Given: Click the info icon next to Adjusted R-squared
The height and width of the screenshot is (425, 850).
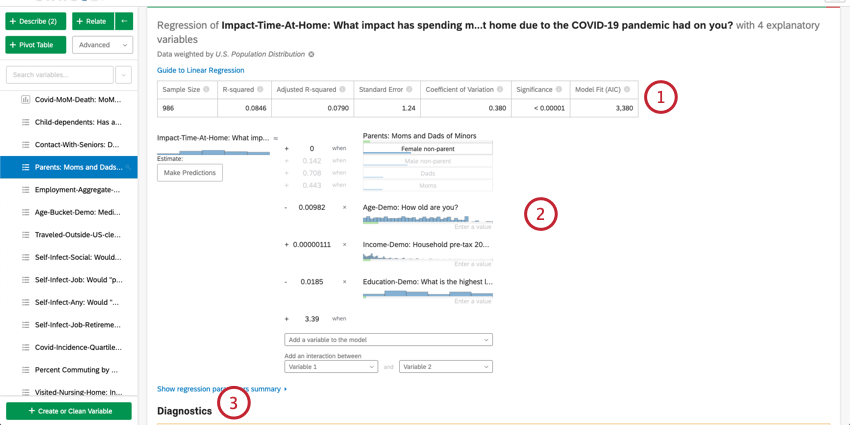Looking at the screenshot, I should [343, 89].
